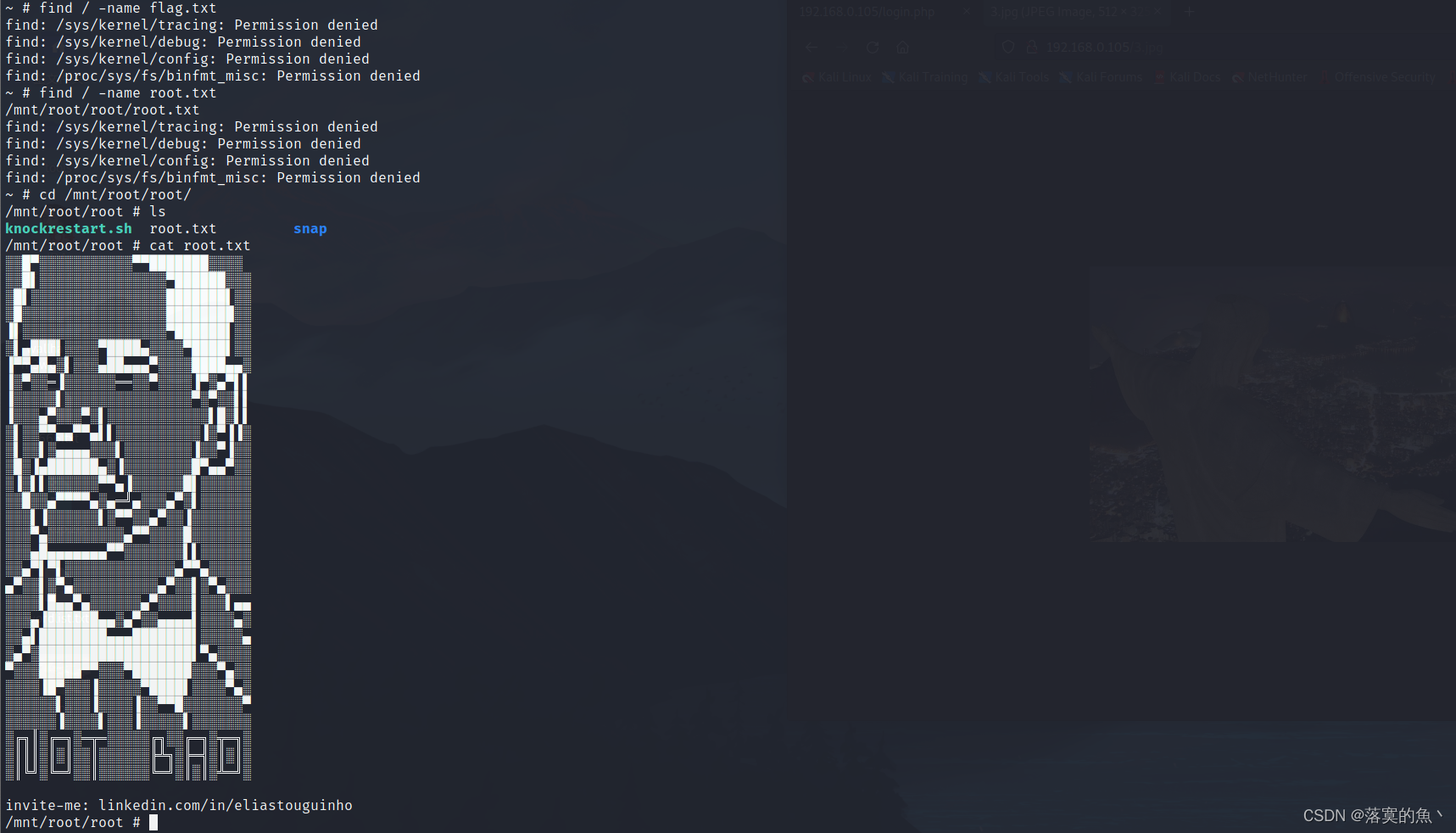The width and height of the screenshot is (1456, 833).
Task: Click the JPEG image displayed in browser
Action: click(x=1272, y=405)
